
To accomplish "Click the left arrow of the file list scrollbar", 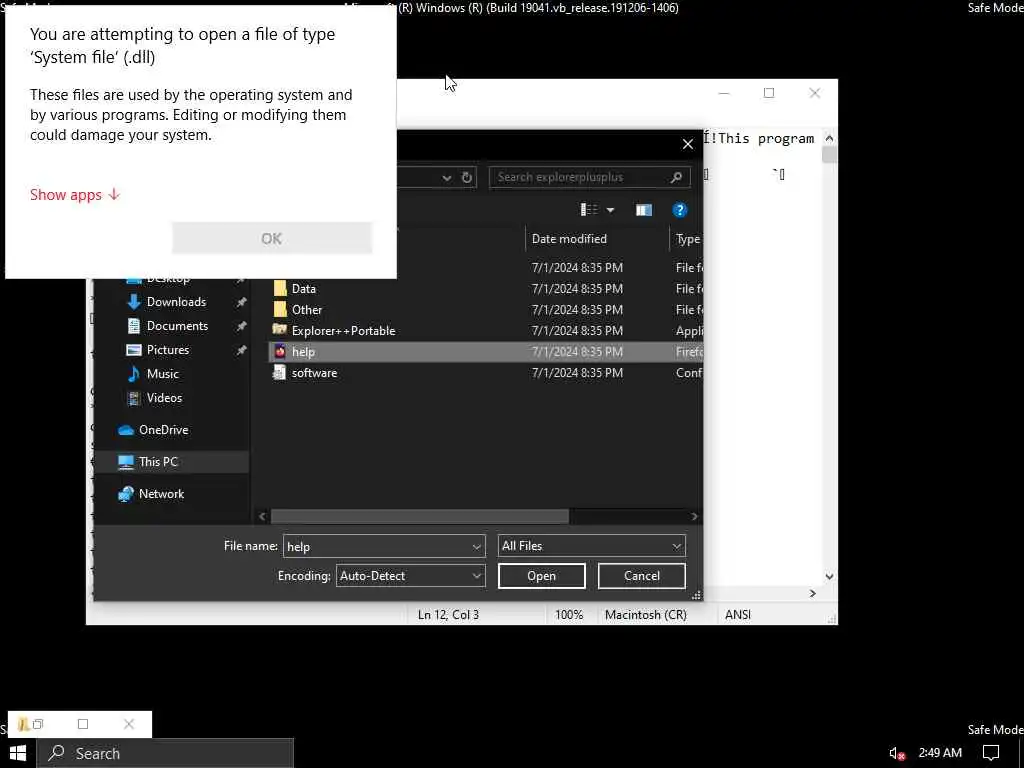I will tap(262, 516).
